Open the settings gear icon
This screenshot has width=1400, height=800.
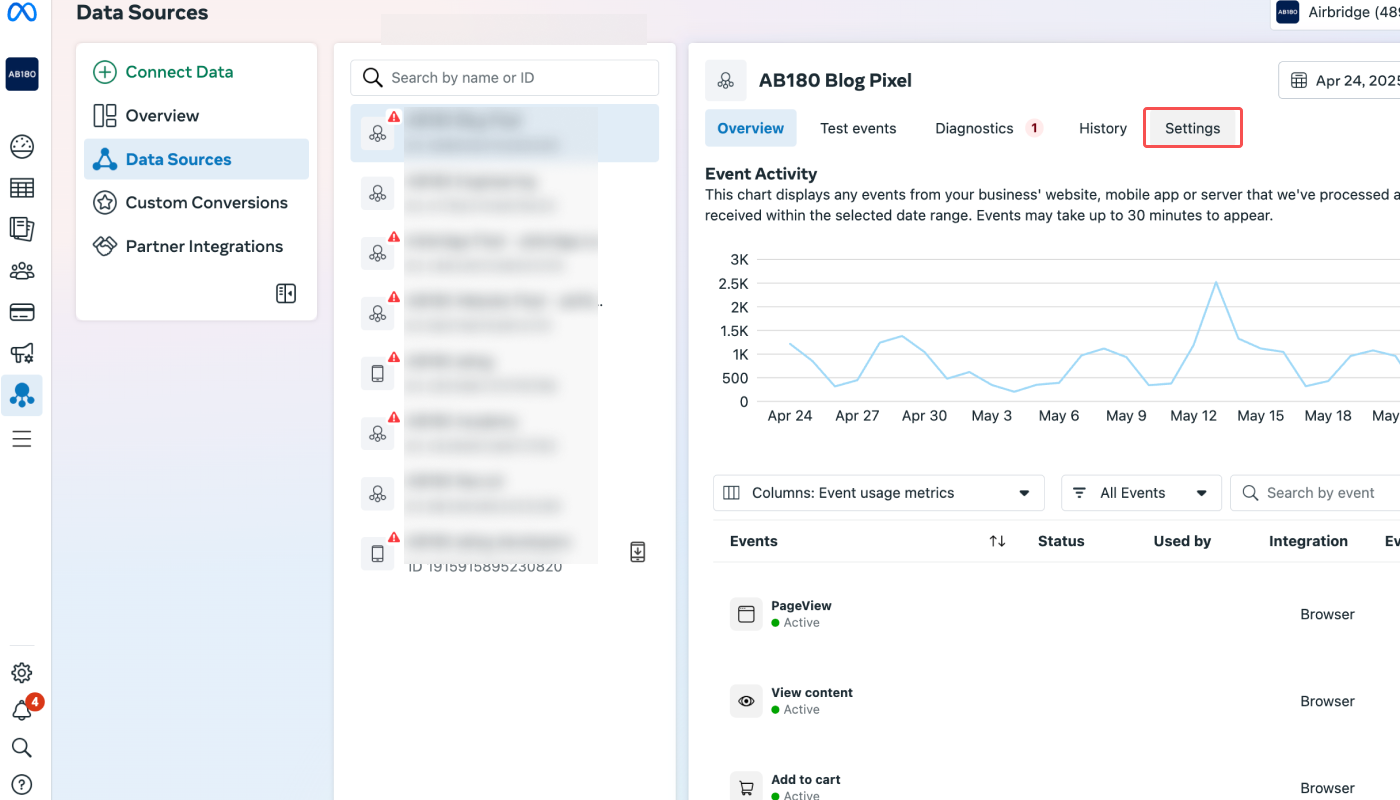point(22,673)
